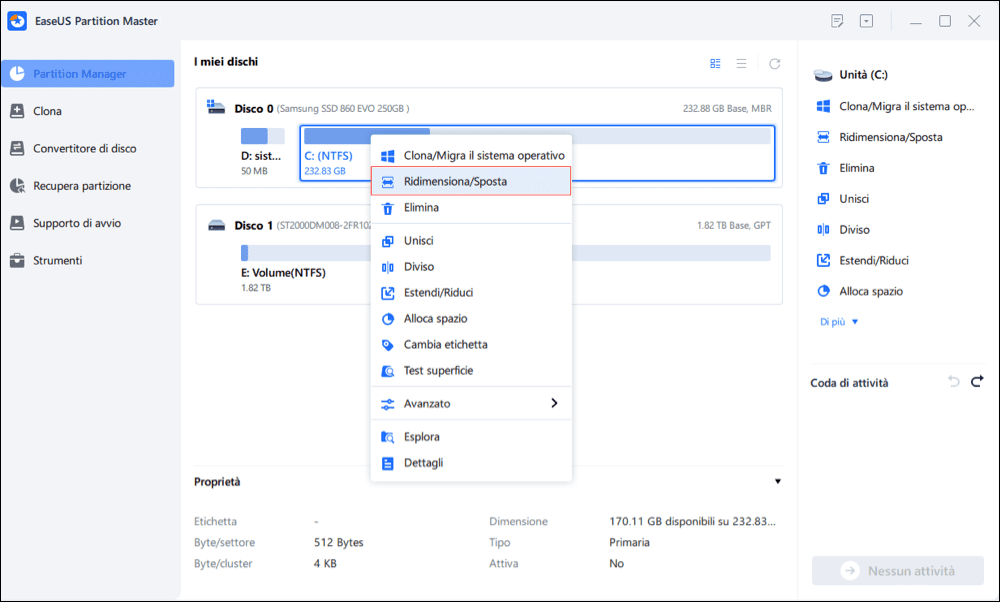Click Alloca spazio in the right panel

point(860,291)
